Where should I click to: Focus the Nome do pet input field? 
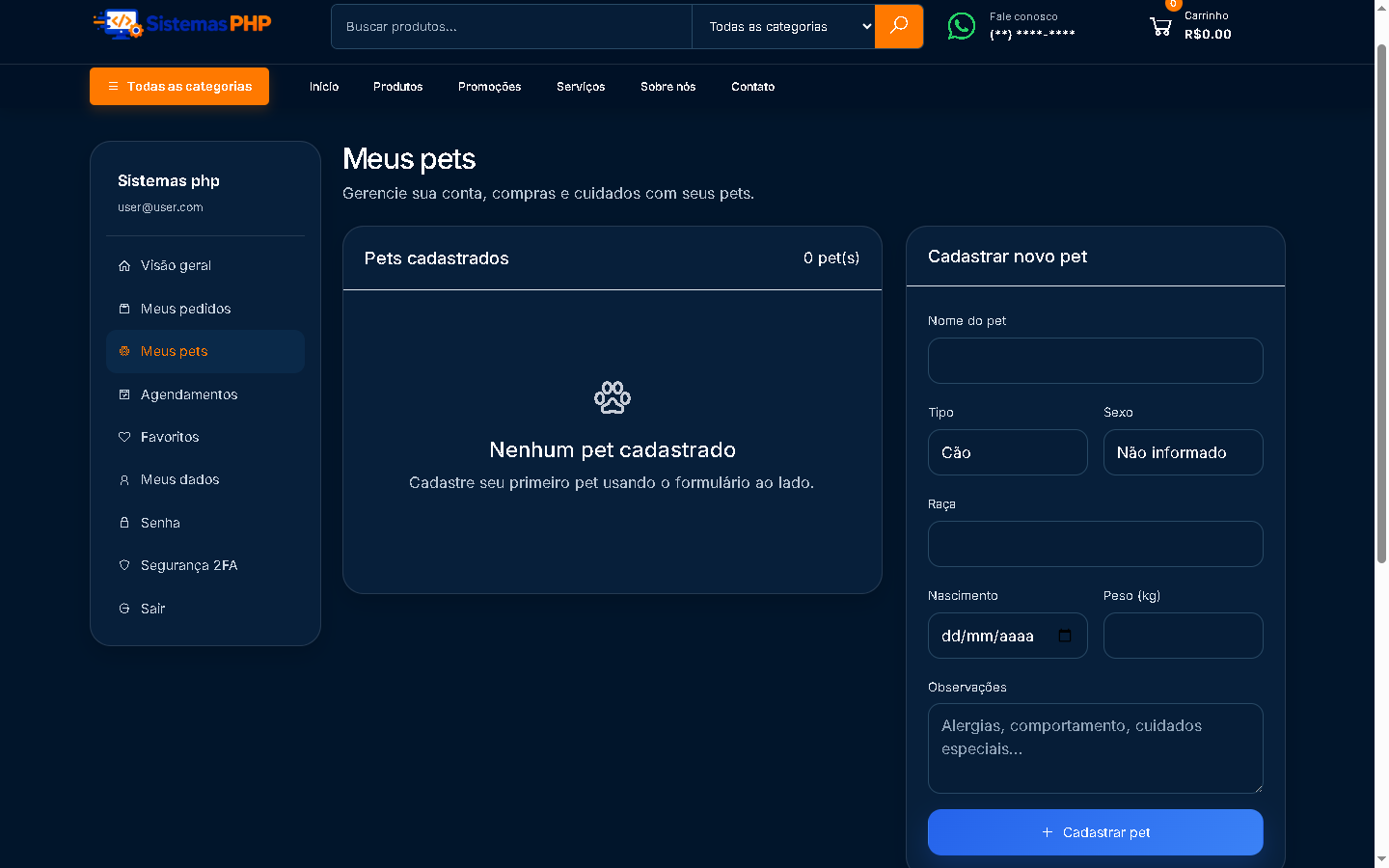[x=1096, y=361]
